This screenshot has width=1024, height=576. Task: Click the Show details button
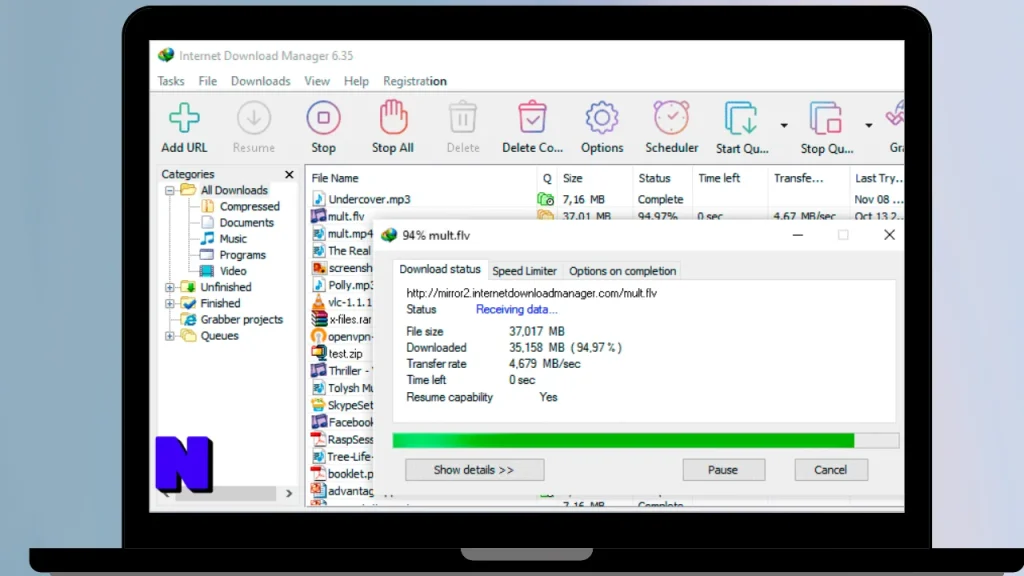474,470
